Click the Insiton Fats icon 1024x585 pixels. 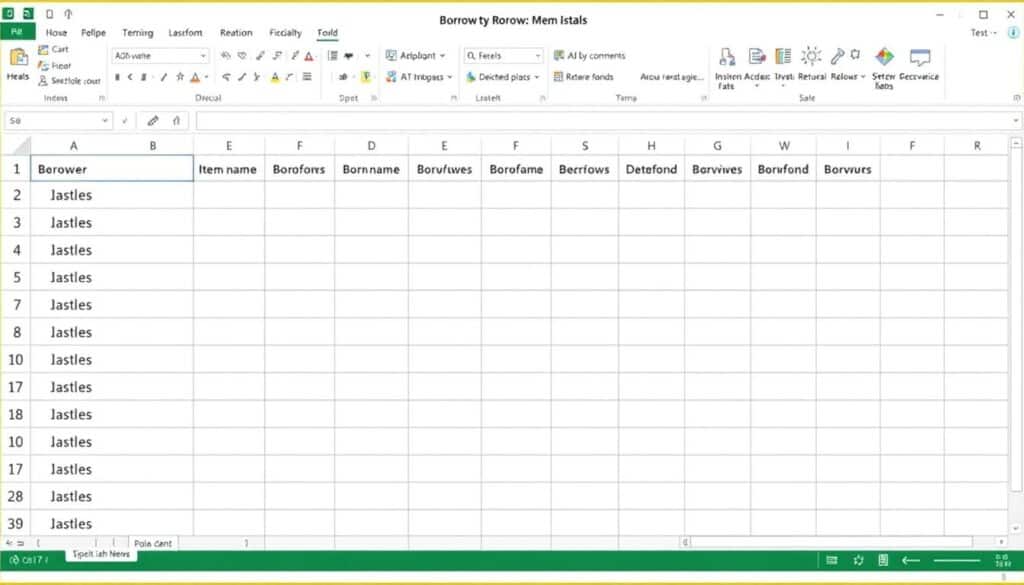click(727, 57)
